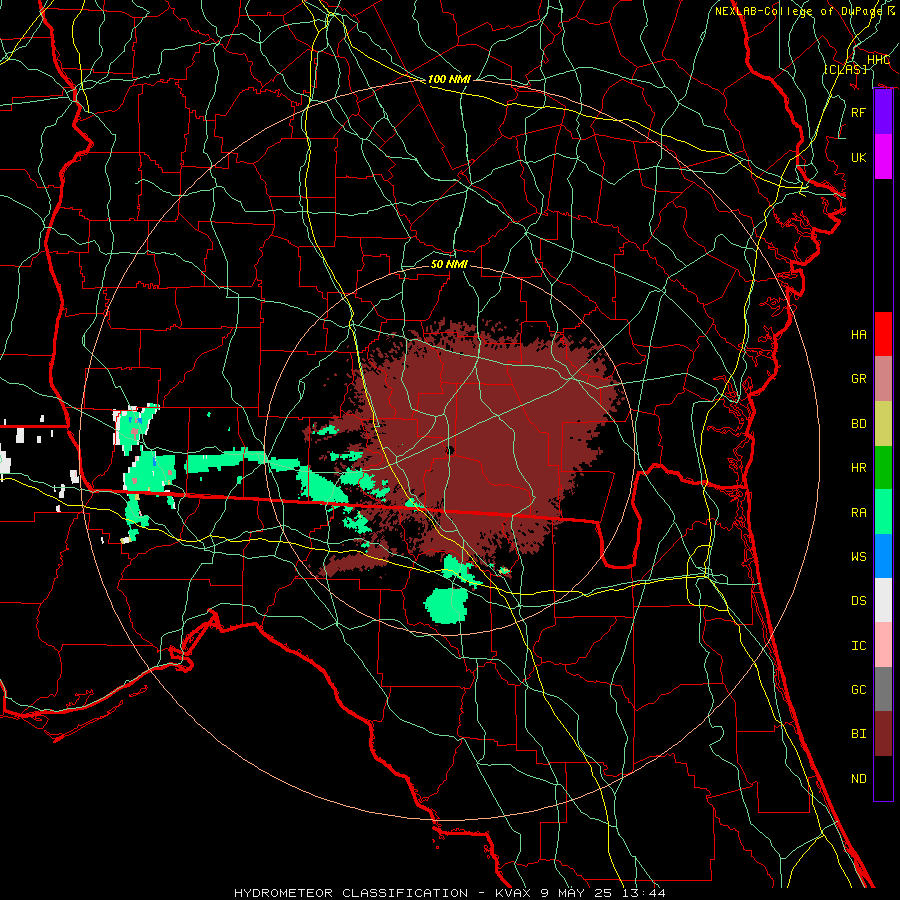
Task: Pick the RA bright green legend swatch
Action: [x=882, y=512]
